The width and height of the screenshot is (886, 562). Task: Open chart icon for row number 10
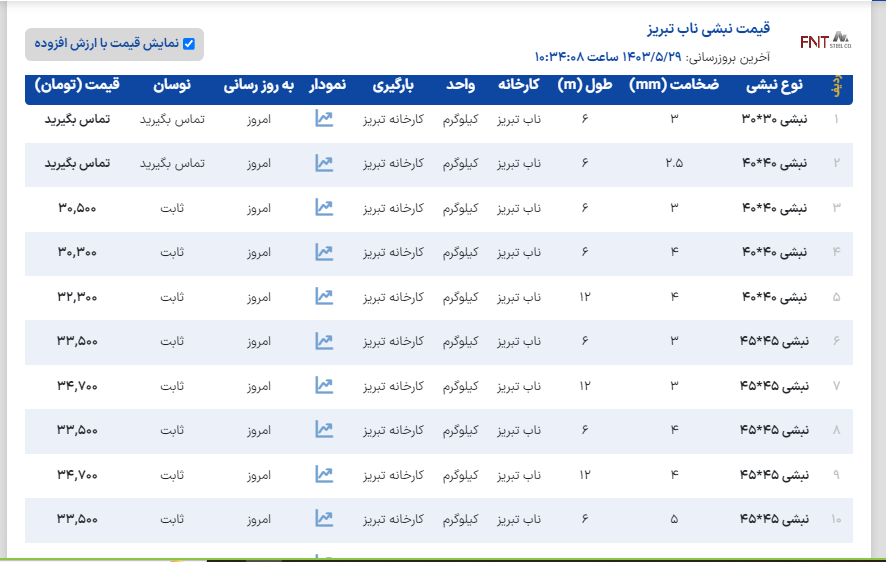coord(324,518)
